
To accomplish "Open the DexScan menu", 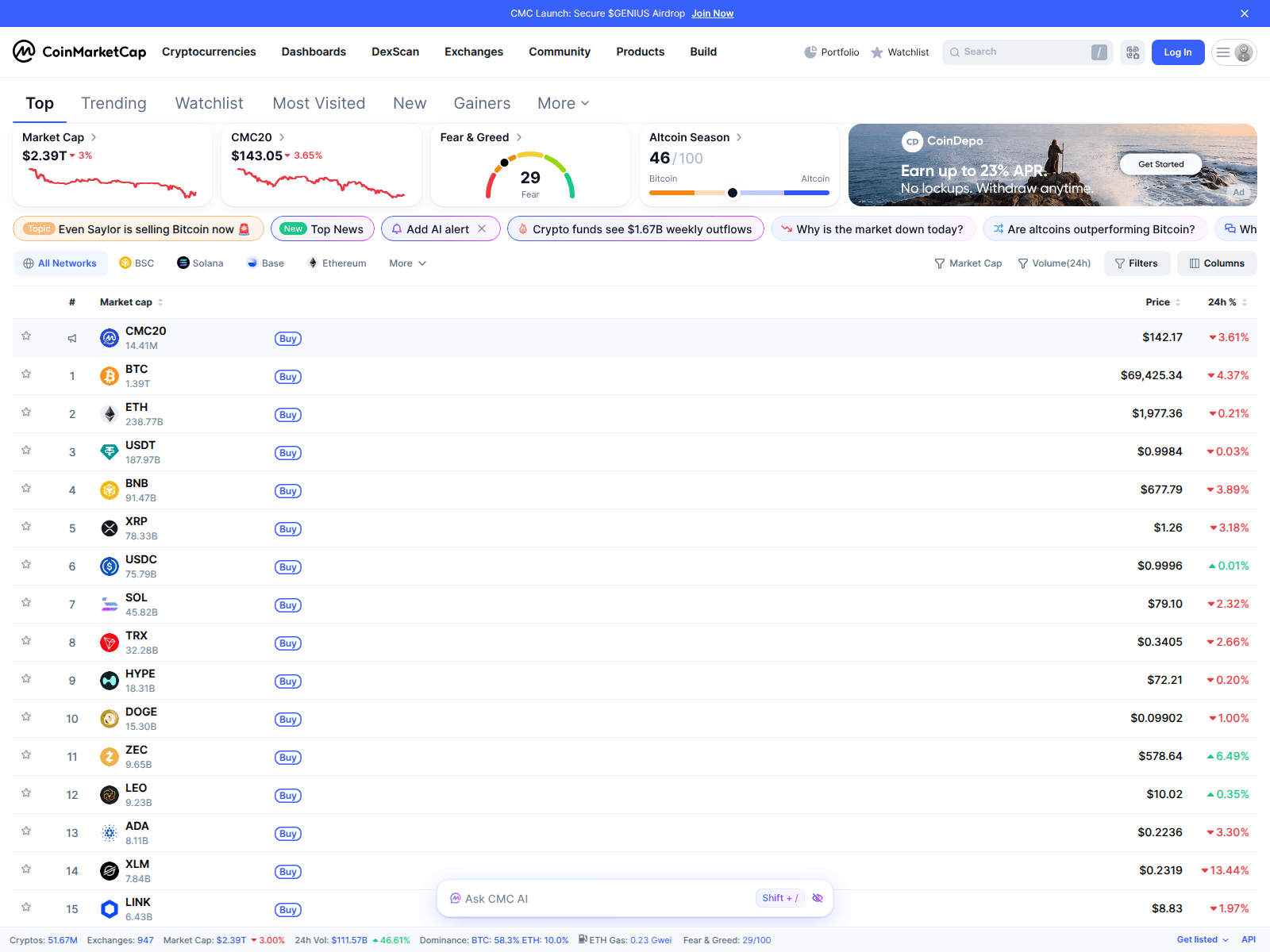I will tap(395, 52).
